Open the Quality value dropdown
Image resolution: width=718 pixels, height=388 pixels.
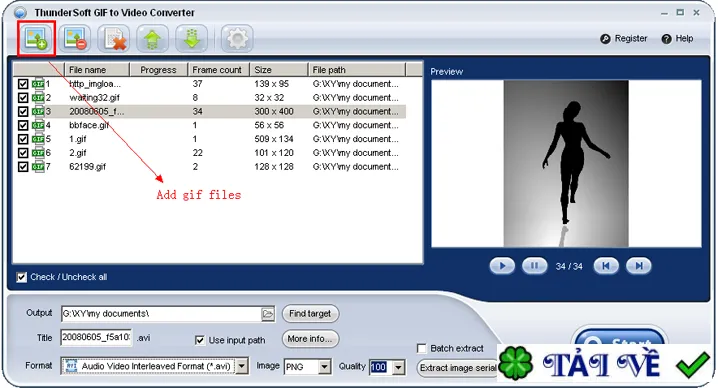click(x=399, y=367)
